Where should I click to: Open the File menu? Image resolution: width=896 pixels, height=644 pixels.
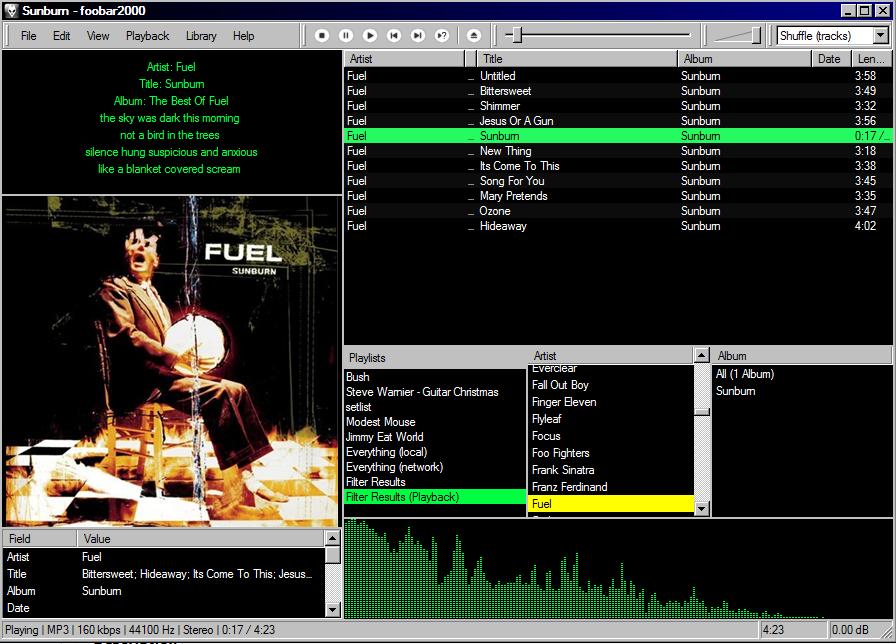tap(29, 36)
